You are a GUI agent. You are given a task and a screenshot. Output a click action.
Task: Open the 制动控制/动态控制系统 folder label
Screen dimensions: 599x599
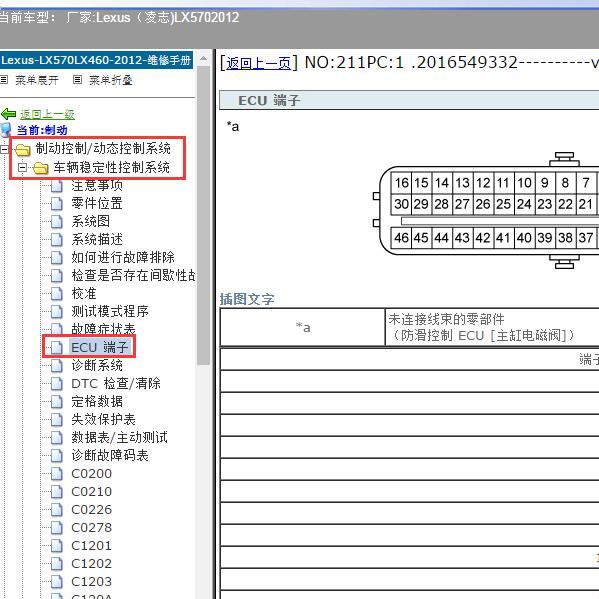point(103,148)
